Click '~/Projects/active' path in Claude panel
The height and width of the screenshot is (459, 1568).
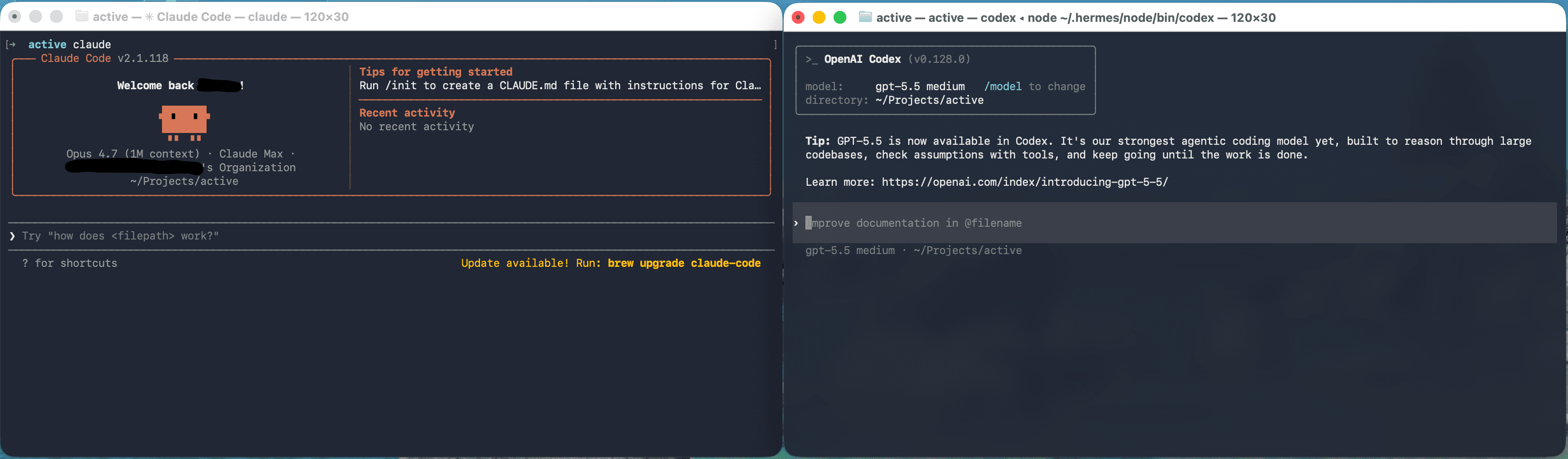(x=184, y=181)
